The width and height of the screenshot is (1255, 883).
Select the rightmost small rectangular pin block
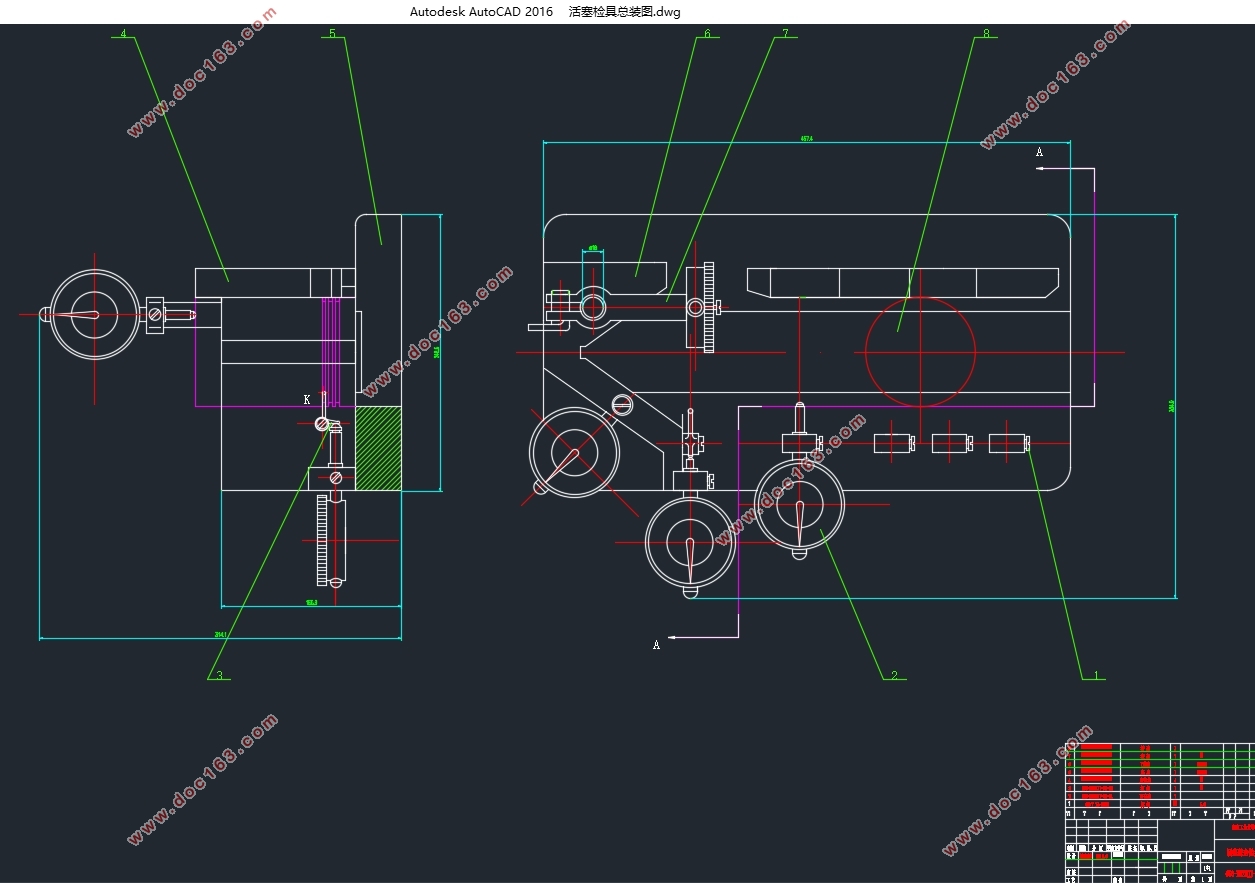[1007, 443]
